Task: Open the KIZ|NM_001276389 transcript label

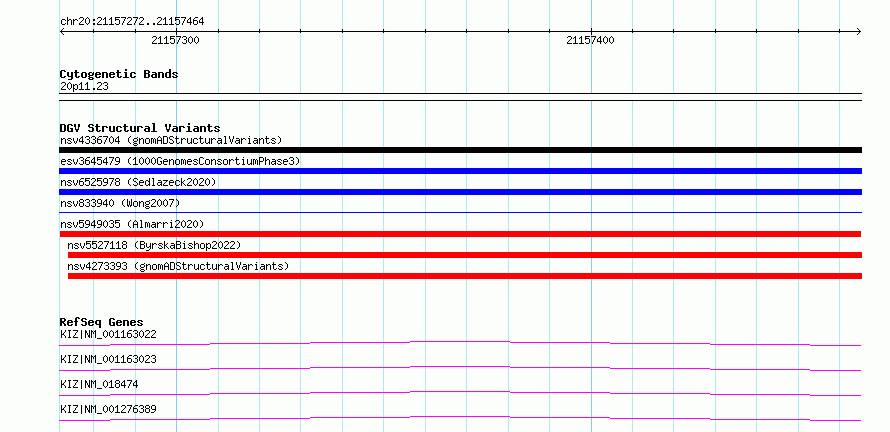Action: [x=108, y=409]
